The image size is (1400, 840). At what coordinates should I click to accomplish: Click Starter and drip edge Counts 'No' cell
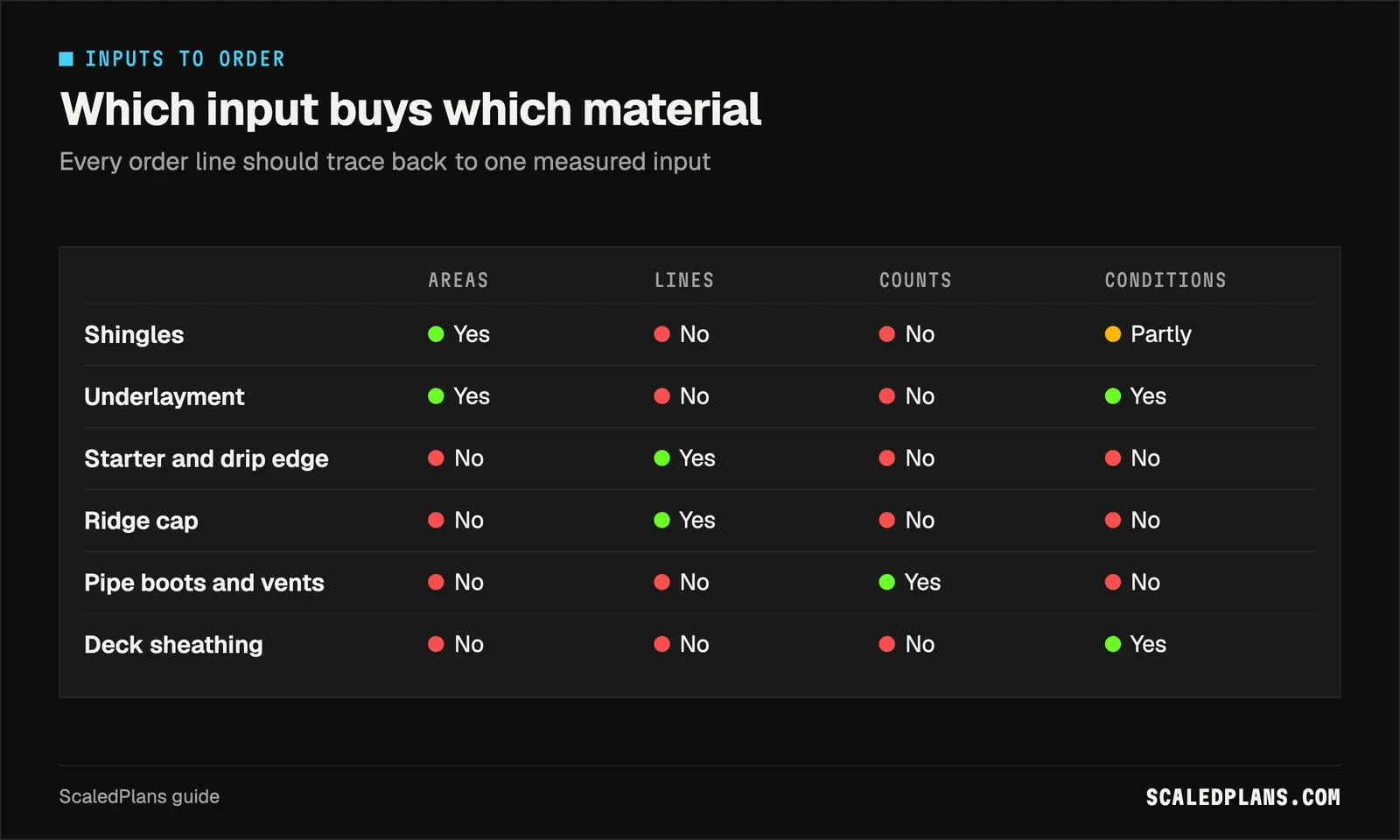[906, 458]
